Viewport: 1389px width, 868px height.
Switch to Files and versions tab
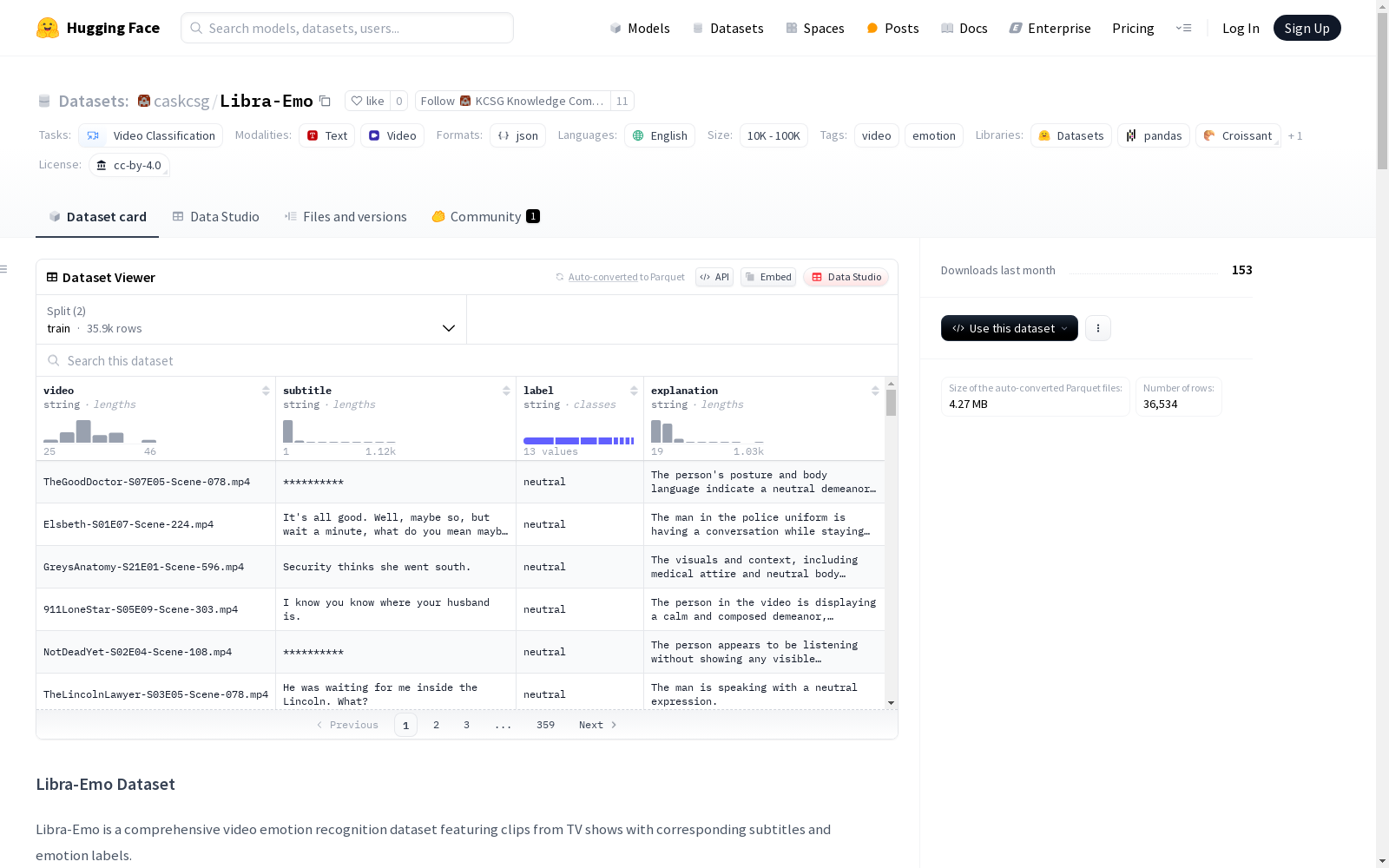(346, 217)
